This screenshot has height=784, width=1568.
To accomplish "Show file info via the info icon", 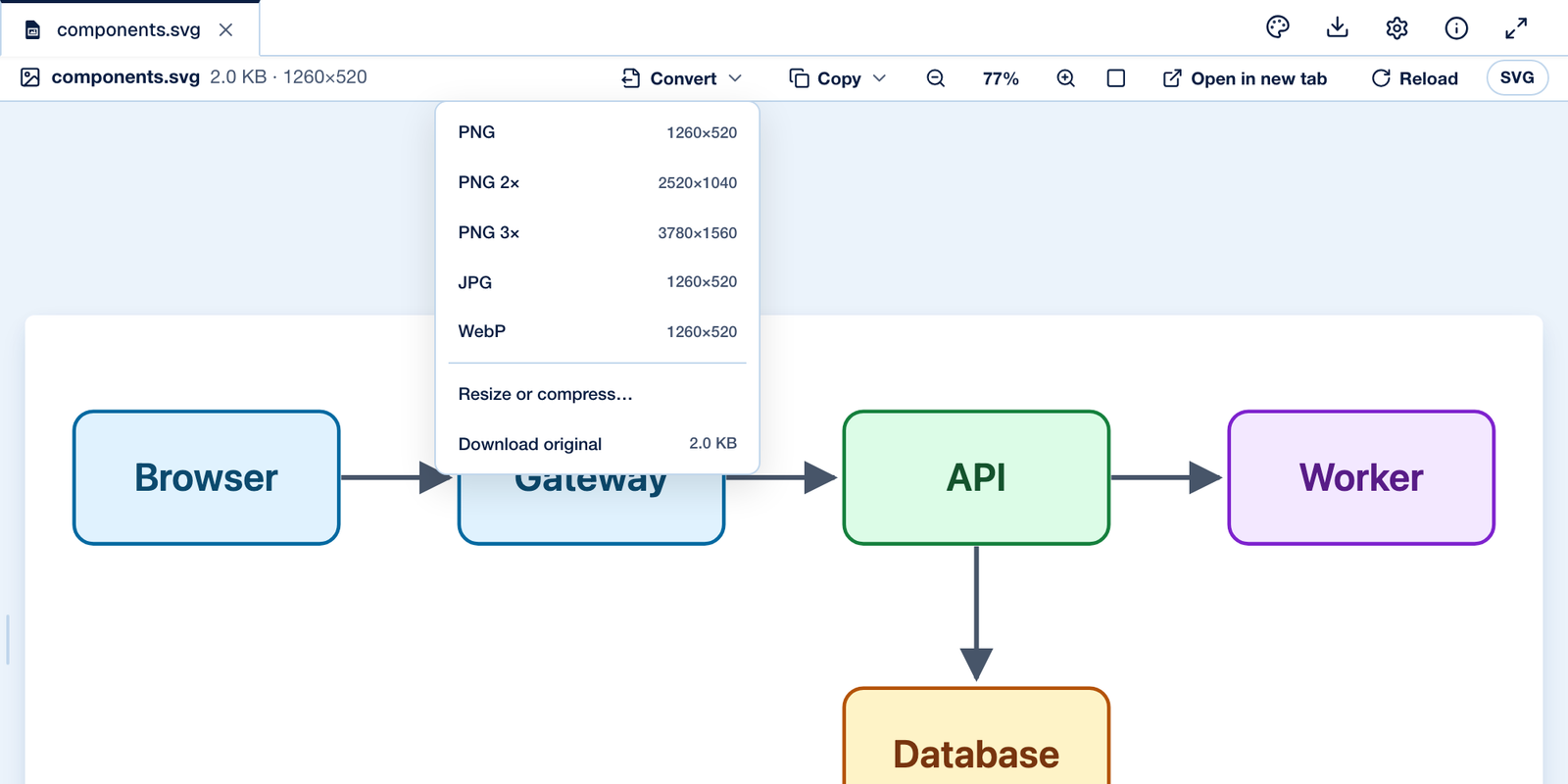I will coord(1457,28).
